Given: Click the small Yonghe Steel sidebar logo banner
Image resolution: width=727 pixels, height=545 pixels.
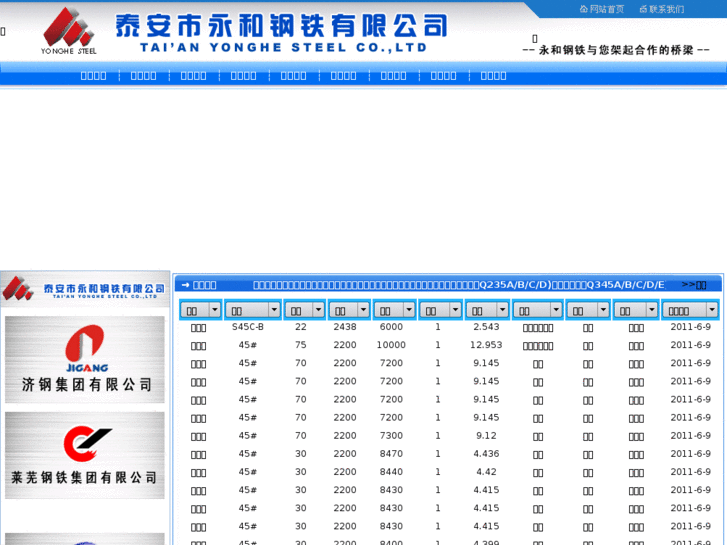Looking at the screenshot, I should 85,289.
